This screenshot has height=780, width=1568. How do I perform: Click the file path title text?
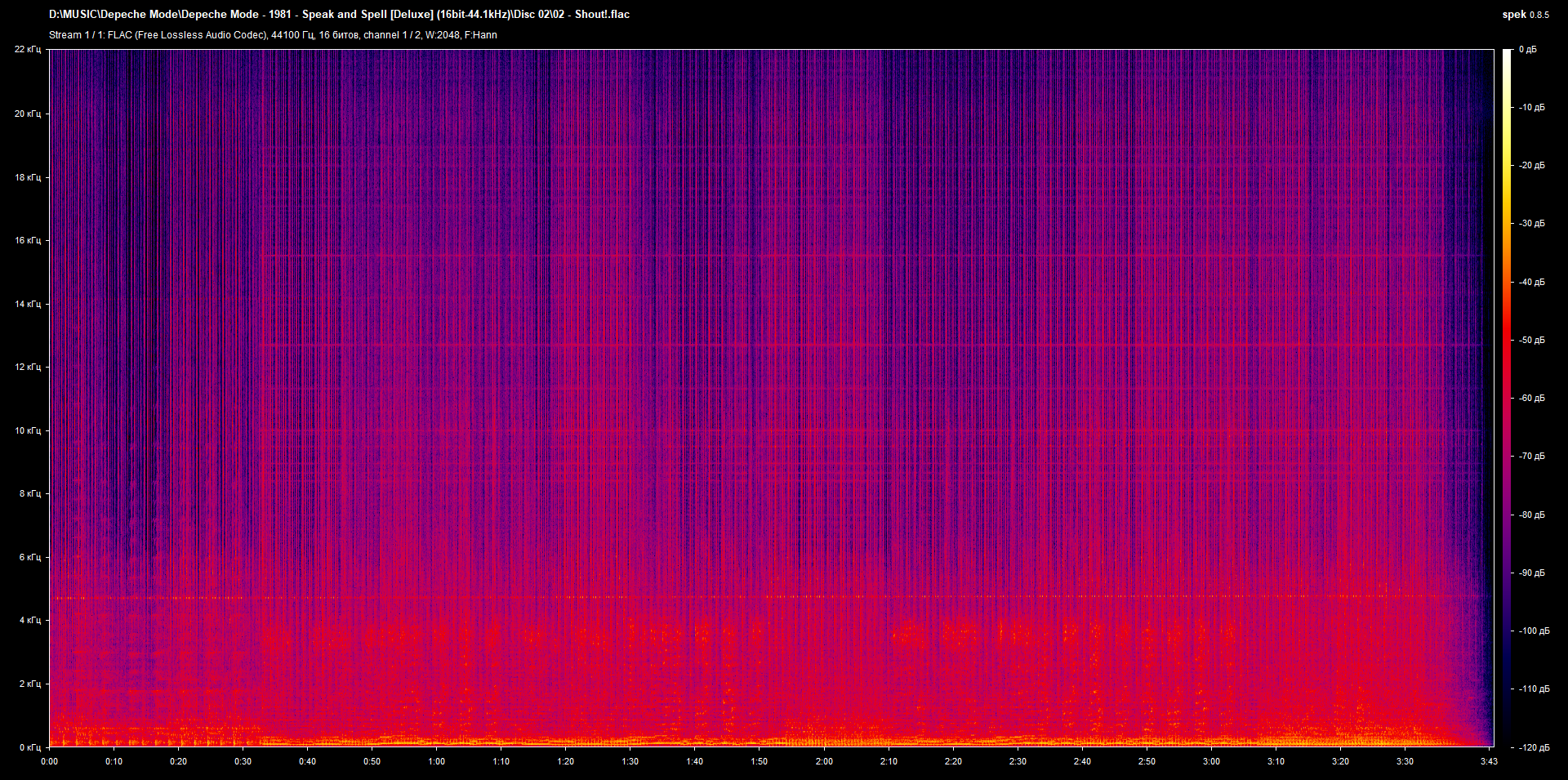[x=339, y=15]
